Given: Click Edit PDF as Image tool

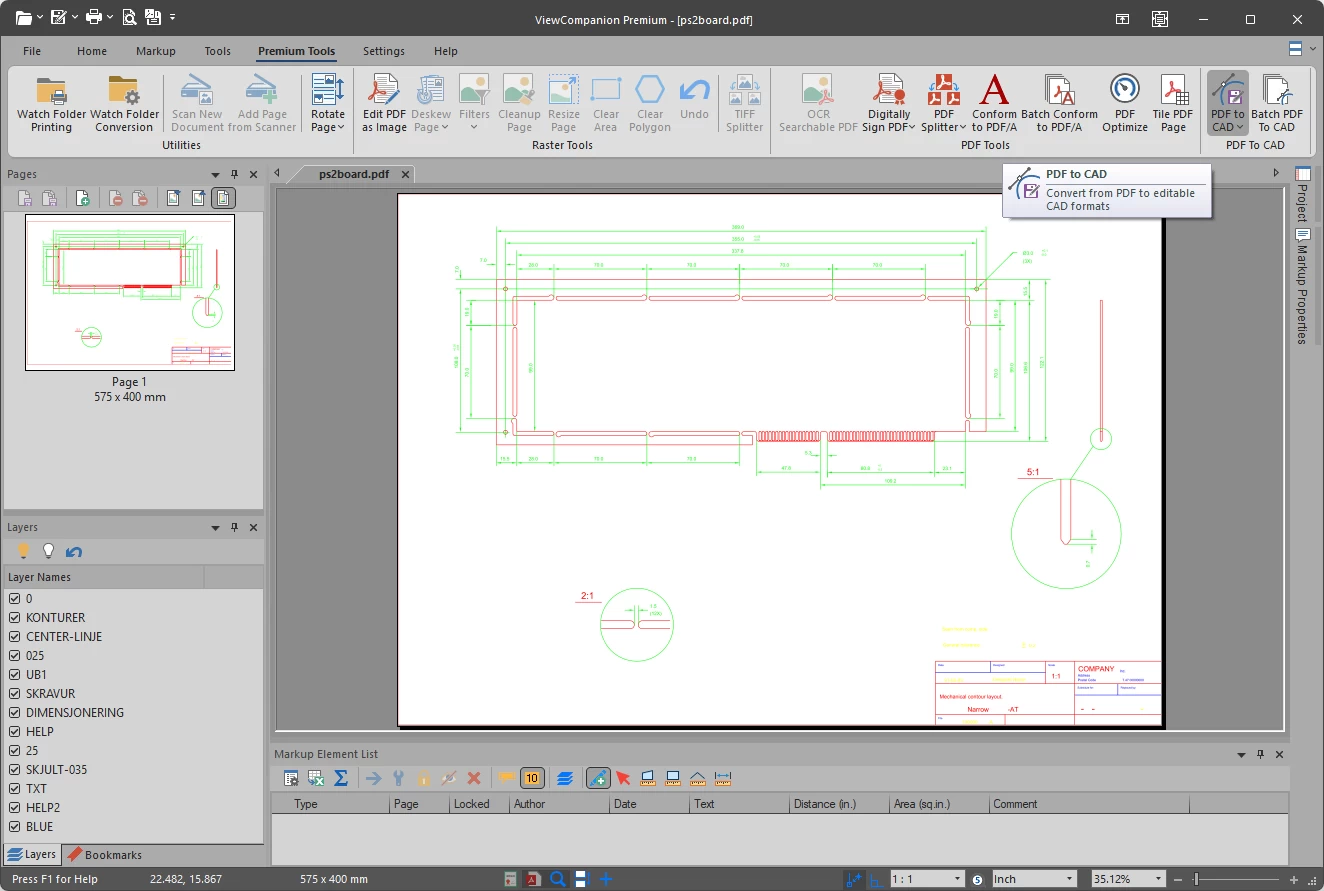Looking at the screenshot, I should click(x=384, y=103).
